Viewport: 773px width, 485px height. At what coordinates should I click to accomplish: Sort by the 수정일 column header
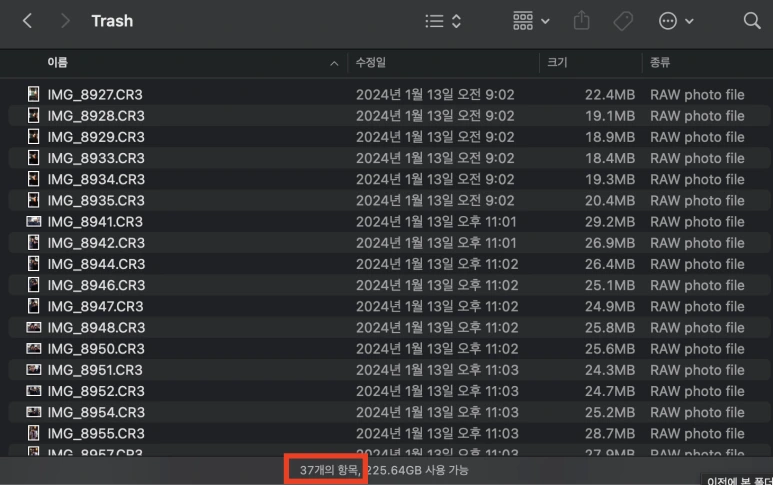[x=371, y=62]
